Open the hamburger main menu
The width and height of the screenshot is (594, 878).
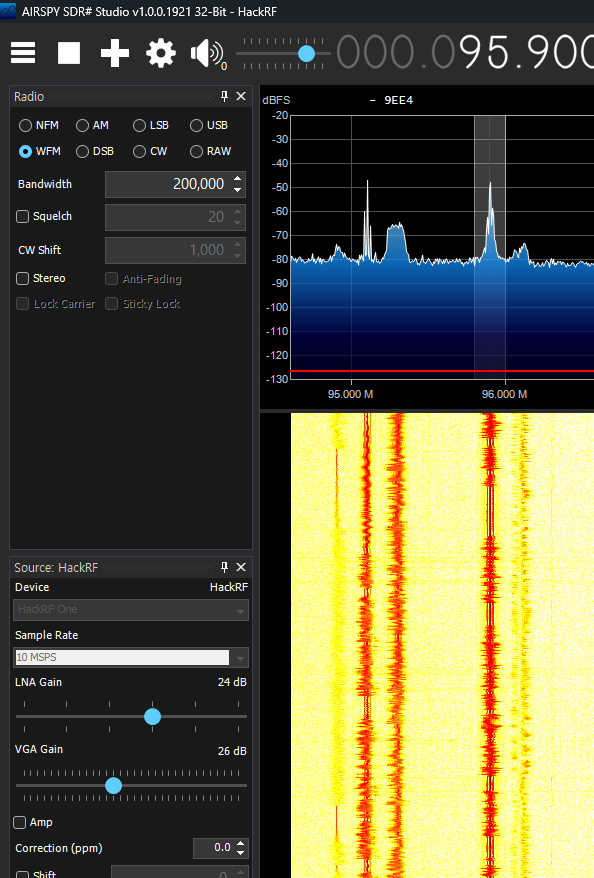click(x=23, y=53)
